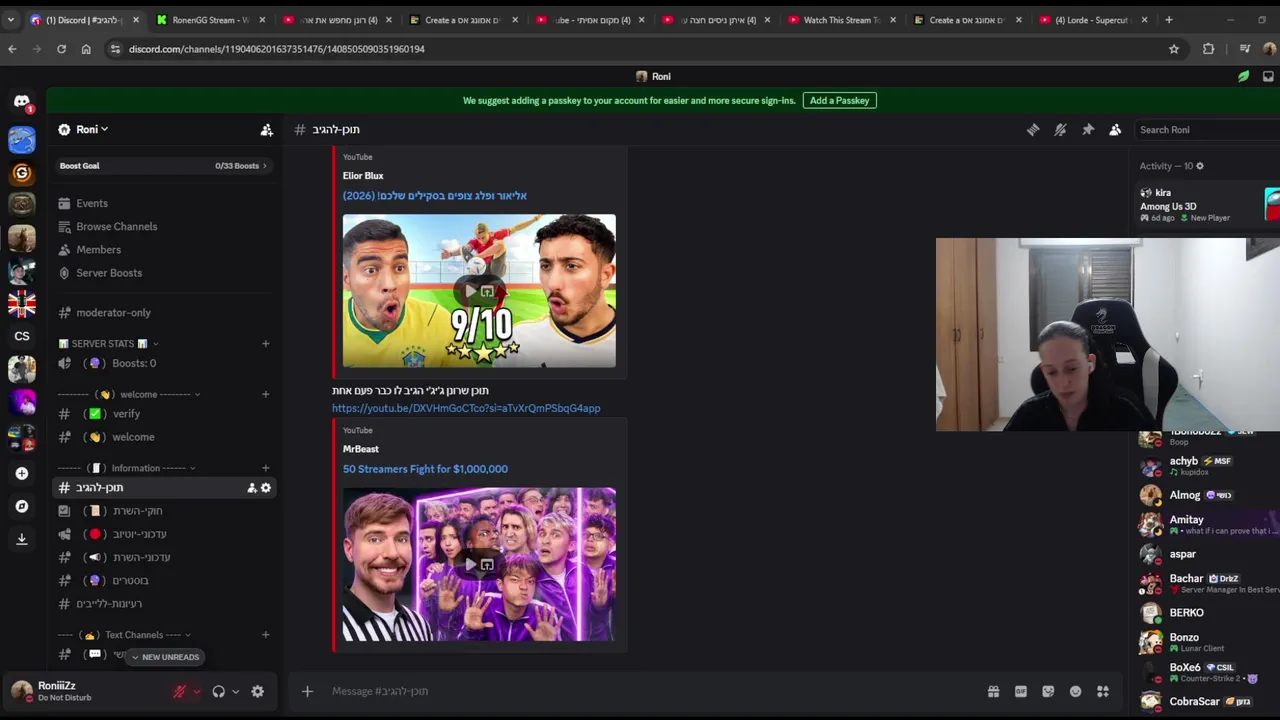Open edit channel gear on תוכן-להגיב
Screen dimensions: 1280x720
click(266, 488)
